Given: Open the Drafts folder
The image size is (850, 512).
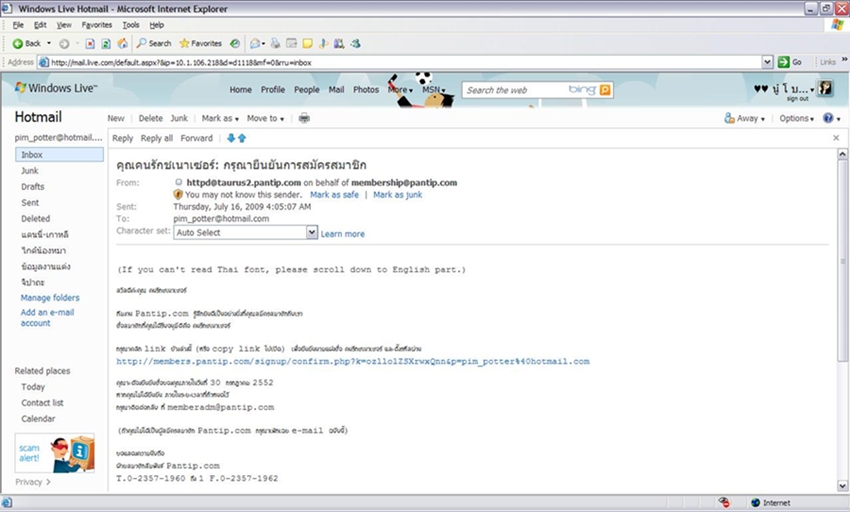Looking at the screenshot, I should click(x=33, y=187).
